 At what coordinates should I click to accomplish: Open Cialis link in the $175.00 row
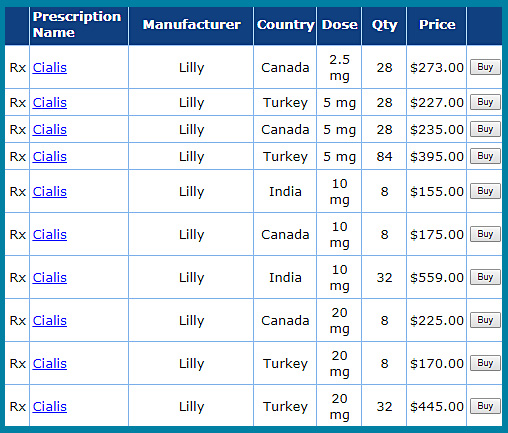coord(50,235)
